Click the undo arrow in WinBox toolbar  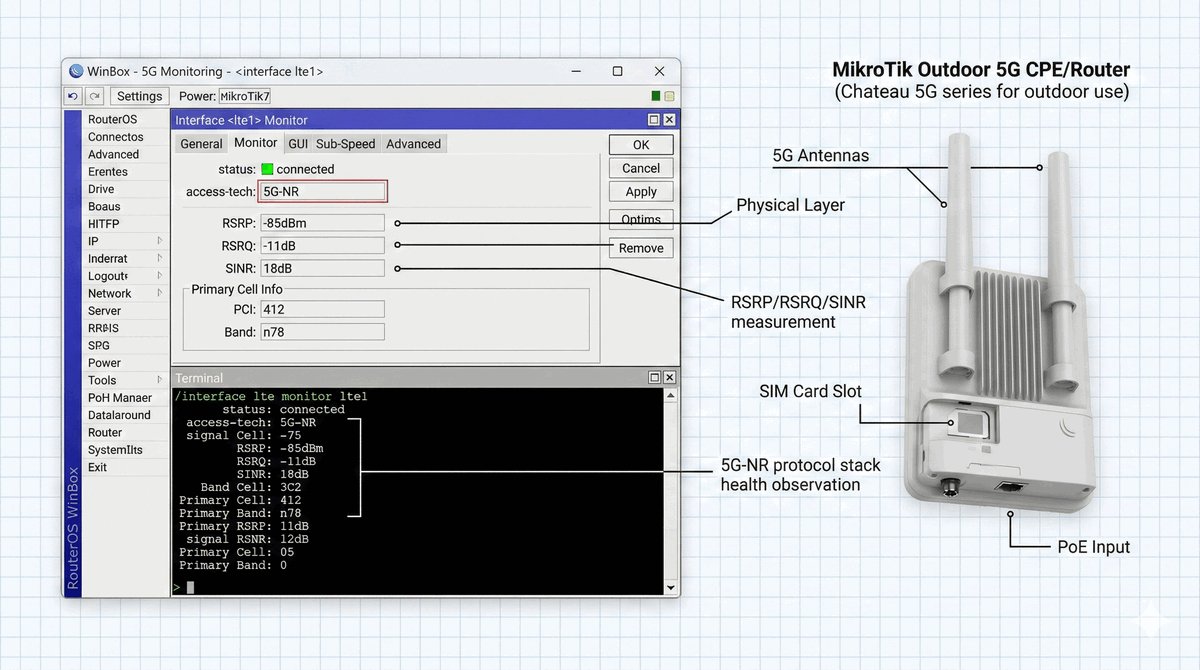pyautogui.click(x=74, y=96)
